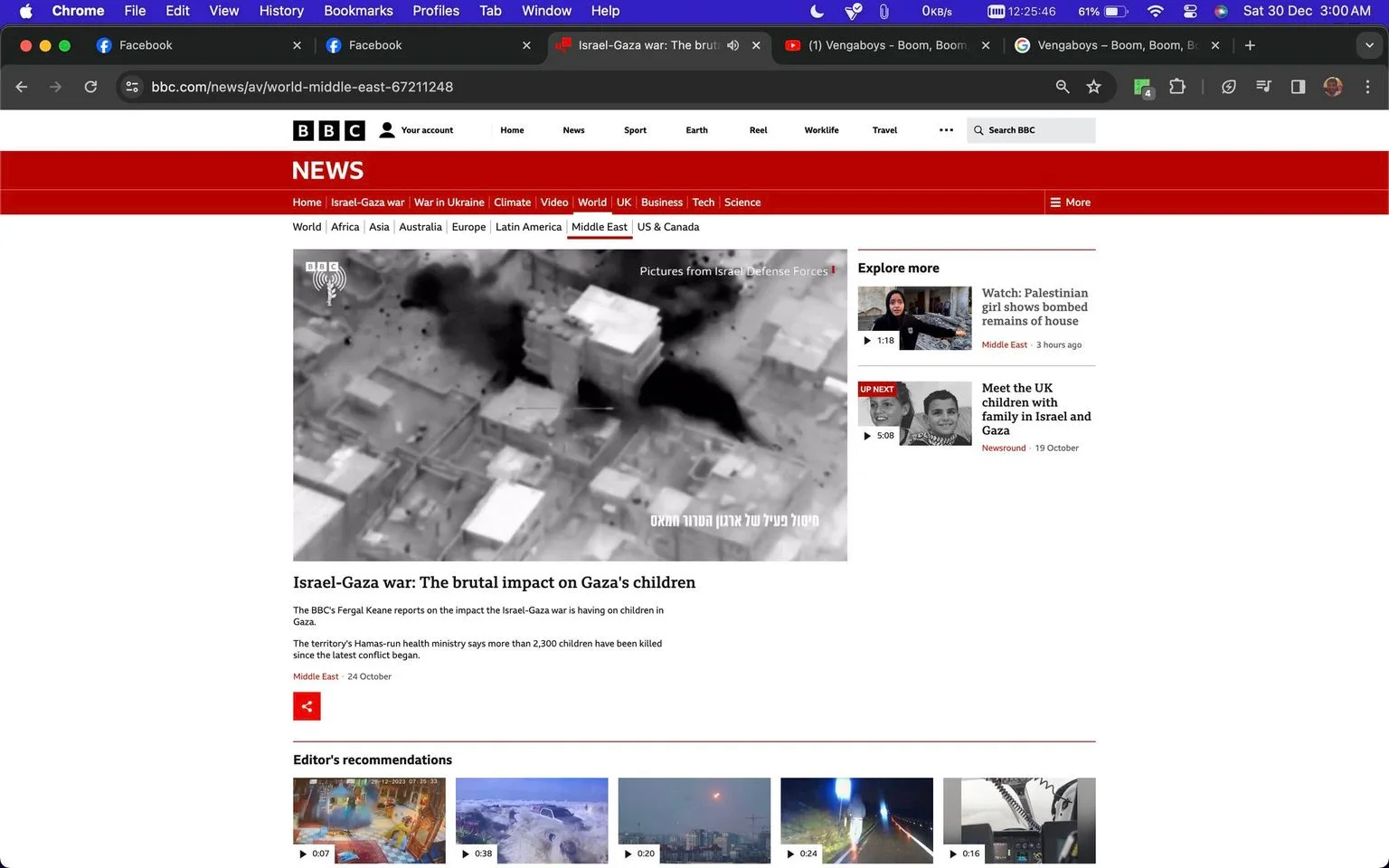
Task: Open Chrome extensions puzzle icon
Action: click(x=1176, y=87)
